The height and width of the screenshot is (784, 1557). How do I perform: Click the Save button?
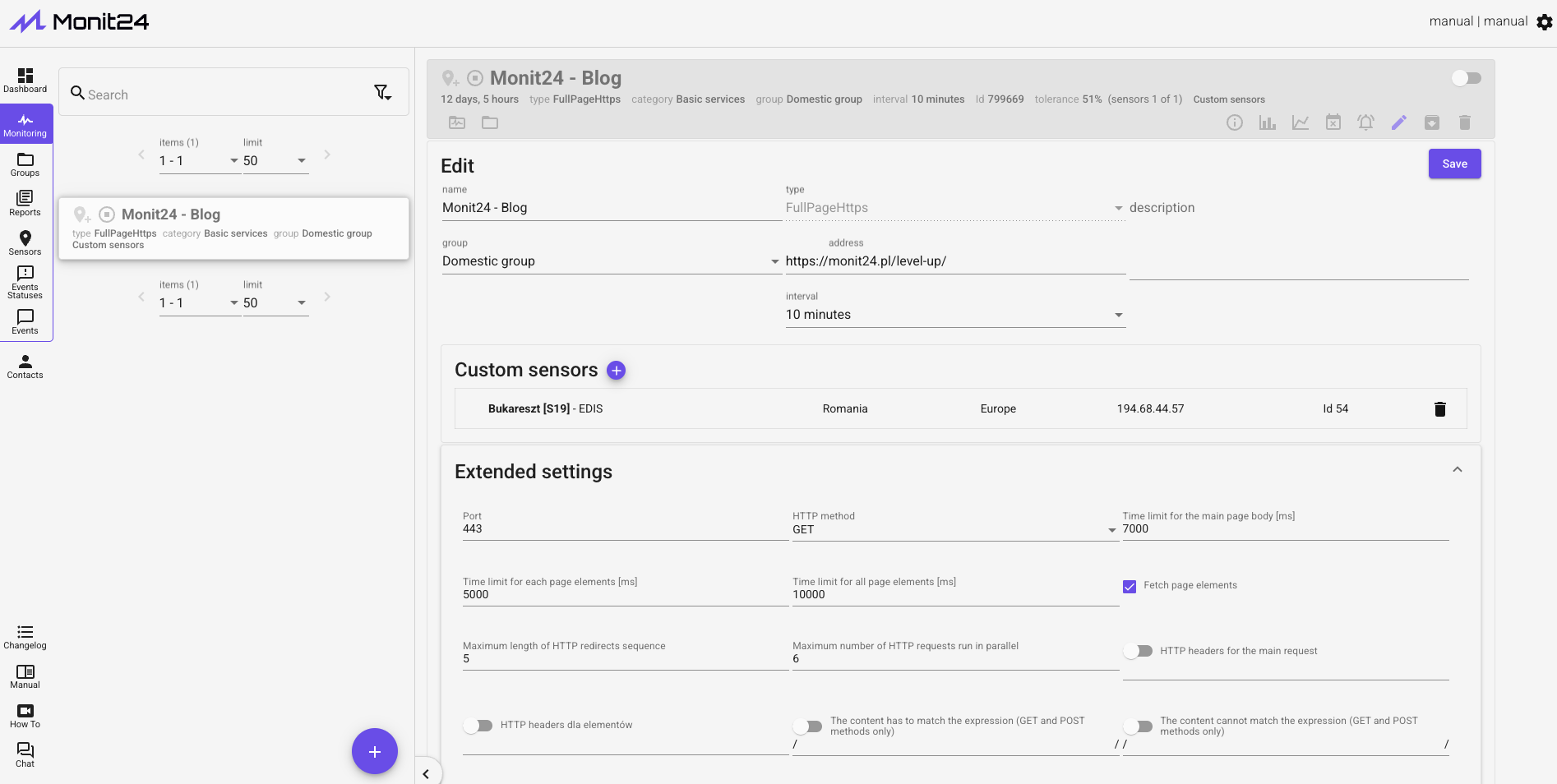[1454, 164]
